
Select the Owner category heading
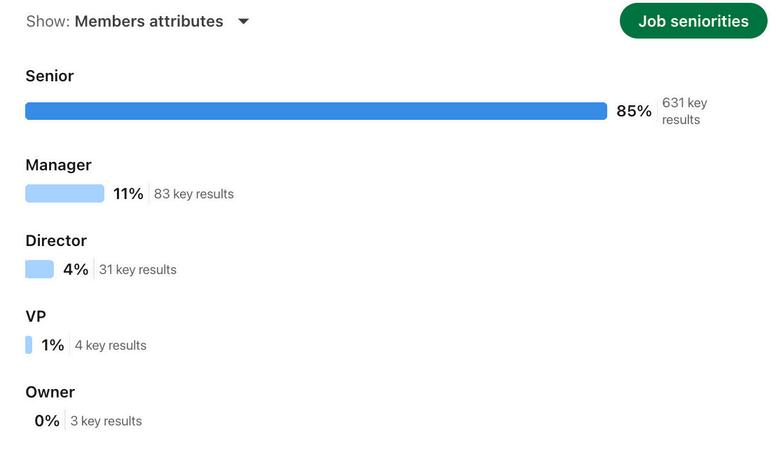pyautogui.click(x=50, y=392)
